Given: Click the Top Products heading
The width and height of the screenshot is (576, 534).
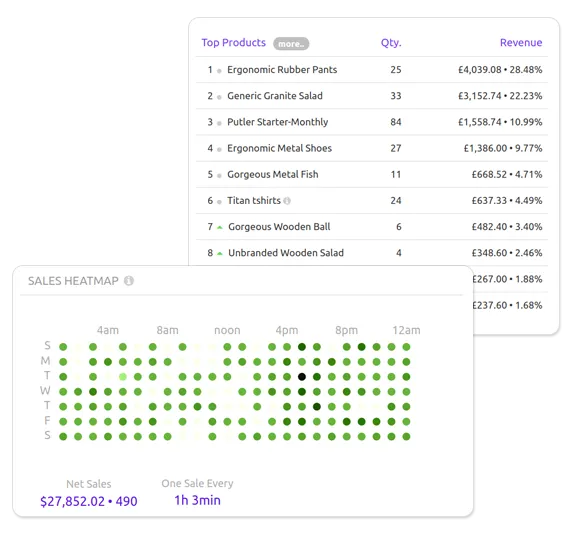Looking at the screenshot, I should tap(234, 43).
